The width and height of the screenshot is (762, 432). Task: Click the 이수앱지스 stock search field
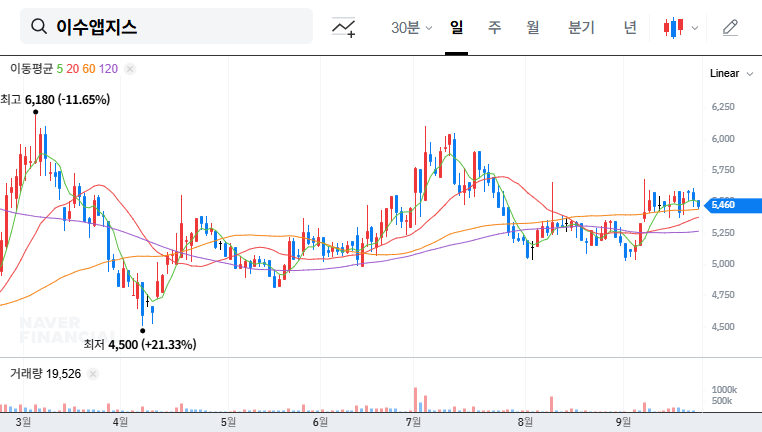pyautogui.click(x=166, y=26)
